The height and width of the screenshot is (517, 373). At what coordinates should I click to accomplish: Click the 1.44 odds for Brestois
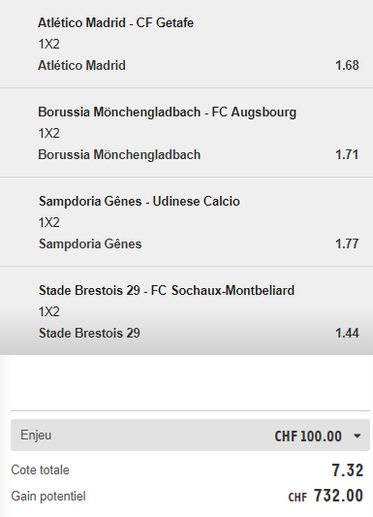click(x=347, y=333)
